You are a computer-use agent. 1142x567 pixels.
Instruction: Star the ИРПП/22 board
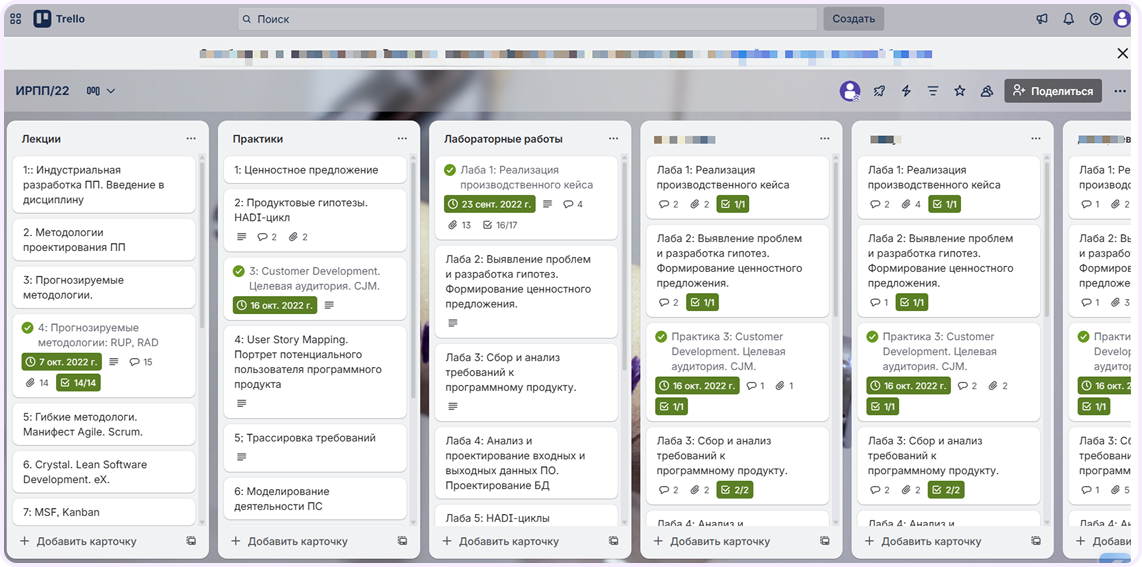[959, 91]
